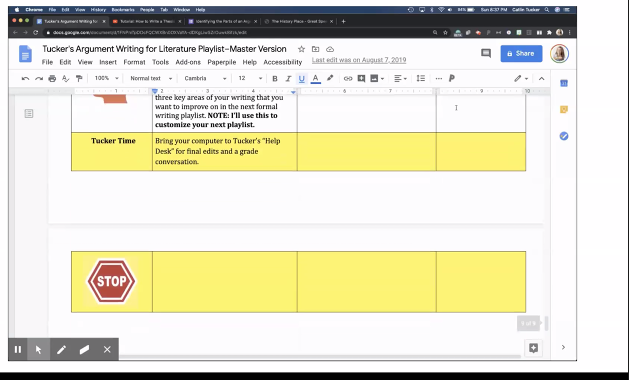Open the Cambria font dropdown
The image size is (629, 380).
point(205,78)
